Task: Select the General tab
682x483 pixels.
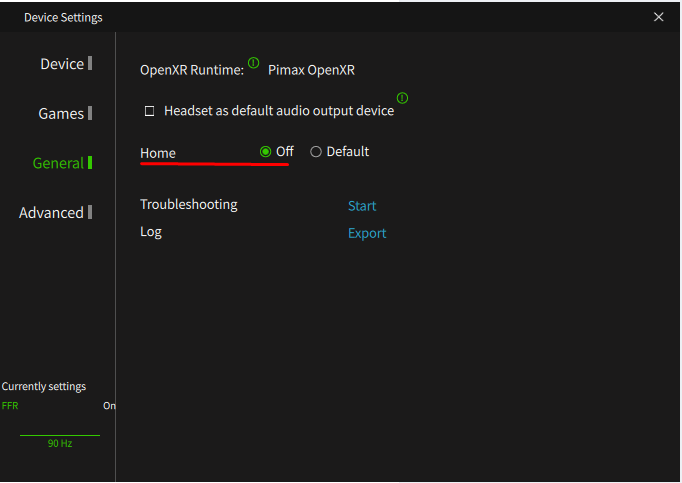Action: coord(58,163)
